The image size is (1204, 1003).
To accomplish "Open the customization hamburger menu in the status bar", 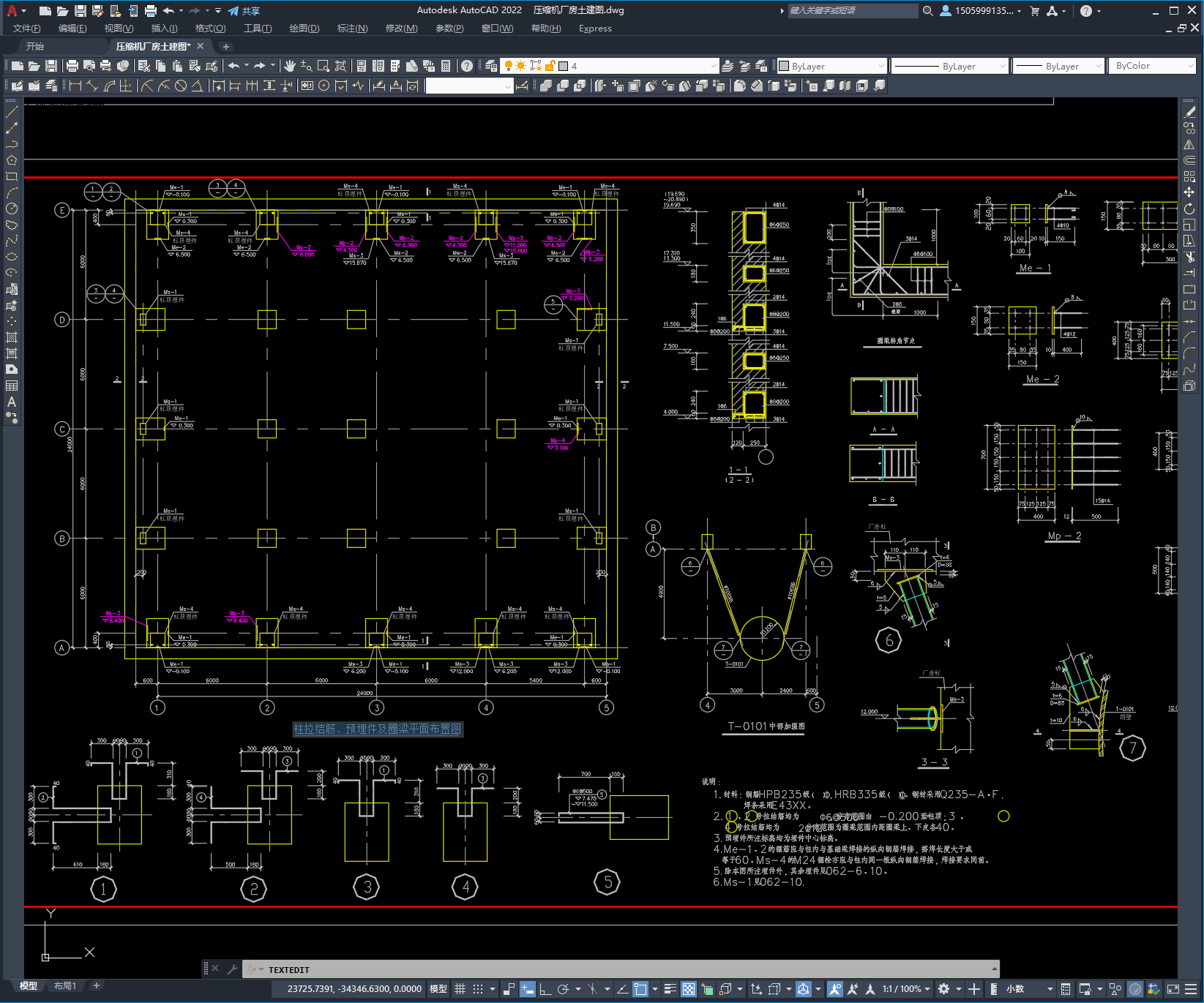I will tap(1192, 989).
